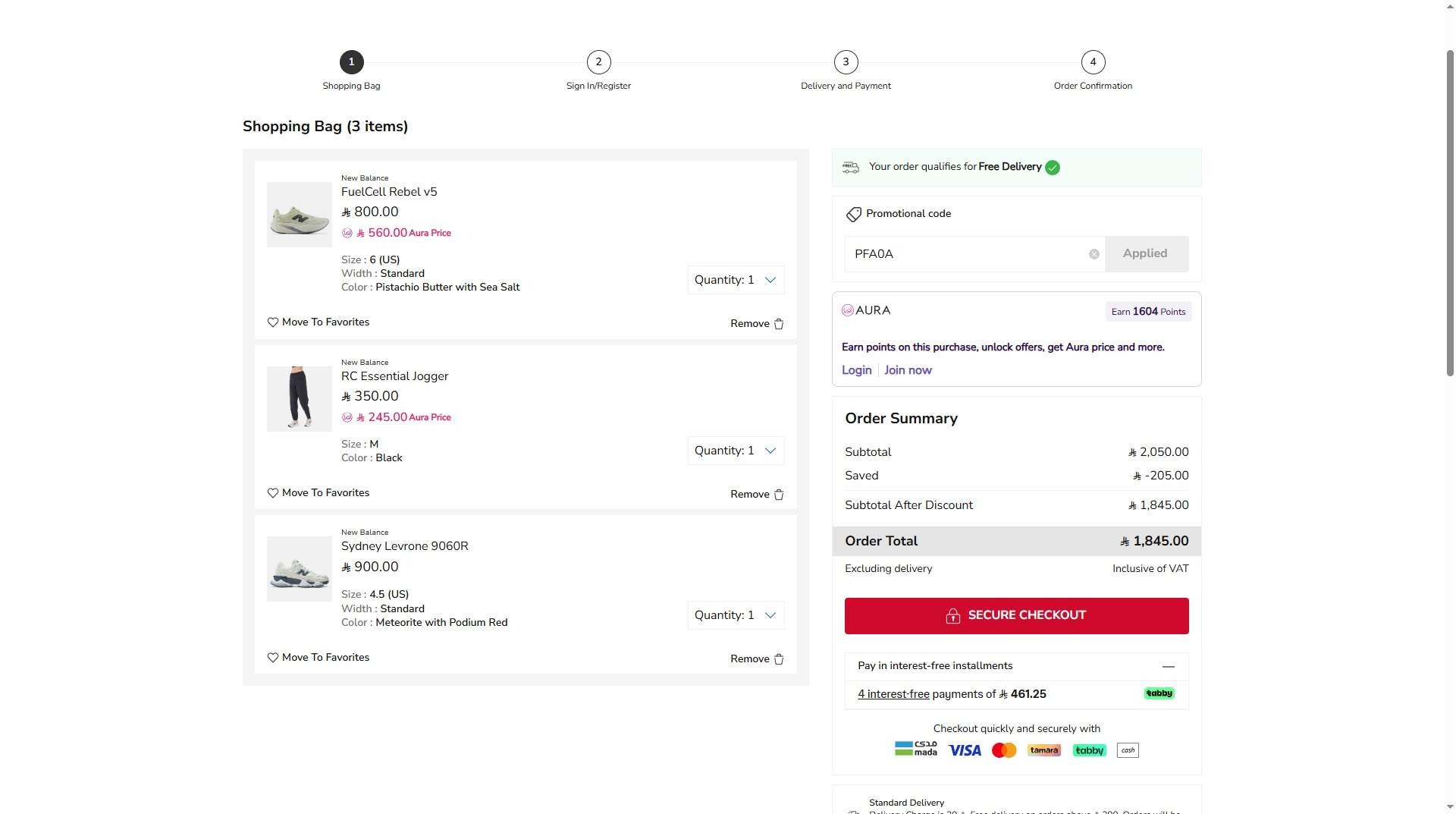Open the Sydney Levrone 9060R product title
1456x814 pixels.
(405, 546)
